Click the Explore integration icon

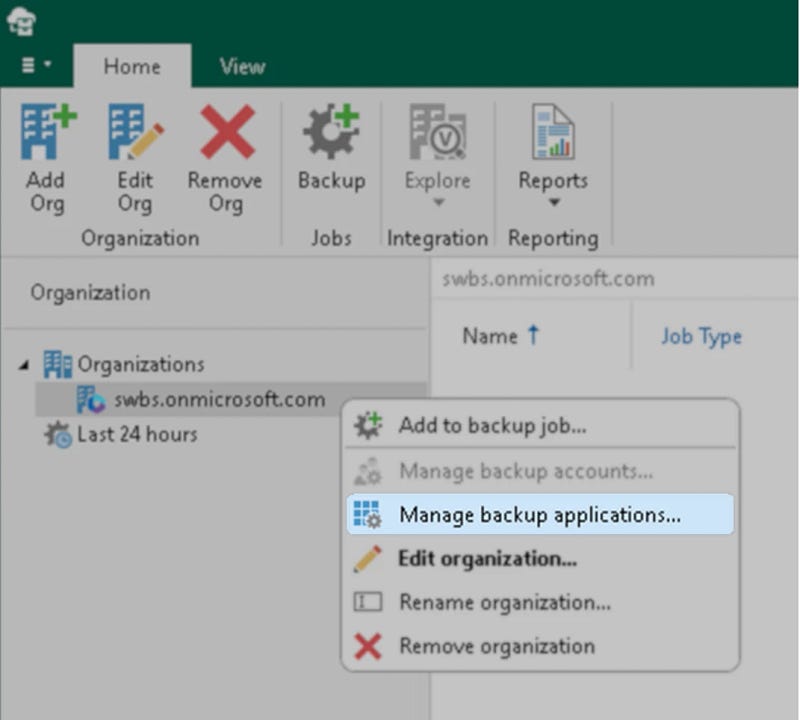[x=437, y=134]
